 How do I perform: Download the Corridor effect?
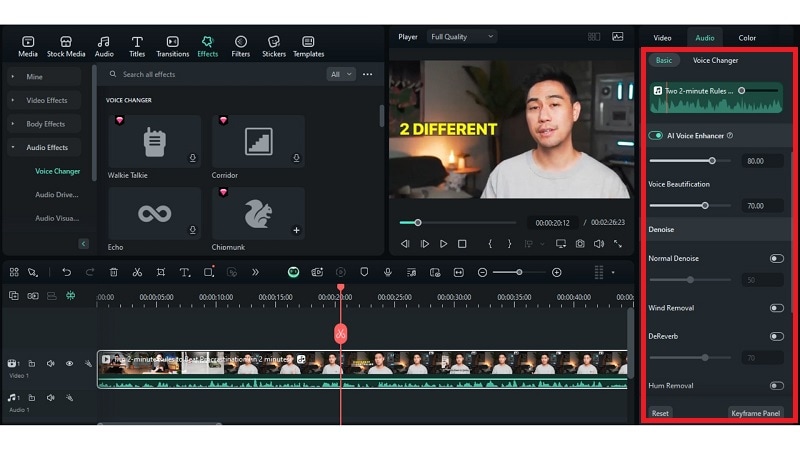pyautogui.click(x=296, y=158)
